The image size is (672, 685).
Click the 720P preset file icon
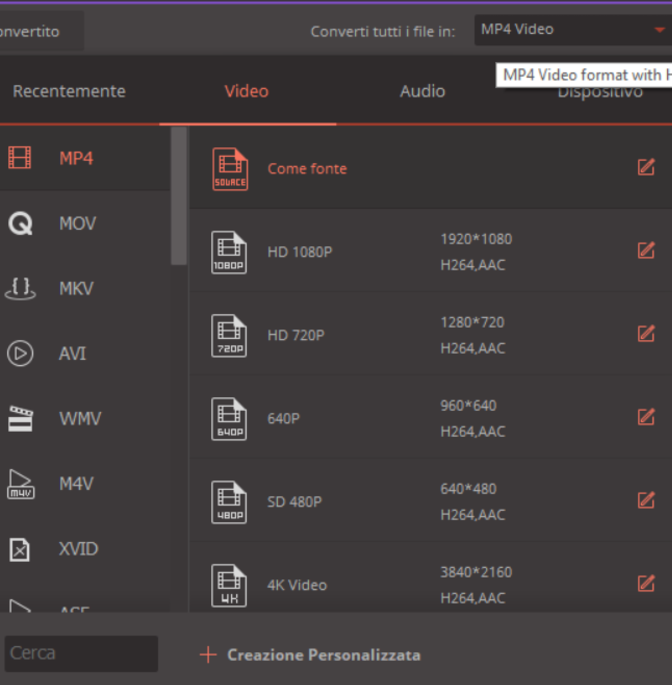[229, 336]
